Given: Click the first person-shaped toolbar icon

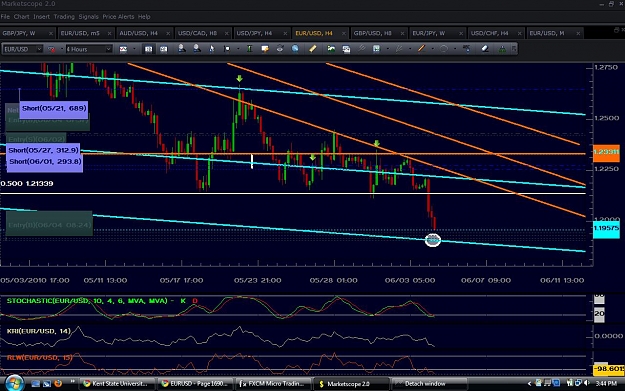Looking at the screenshot, I should tap(181, 49).
